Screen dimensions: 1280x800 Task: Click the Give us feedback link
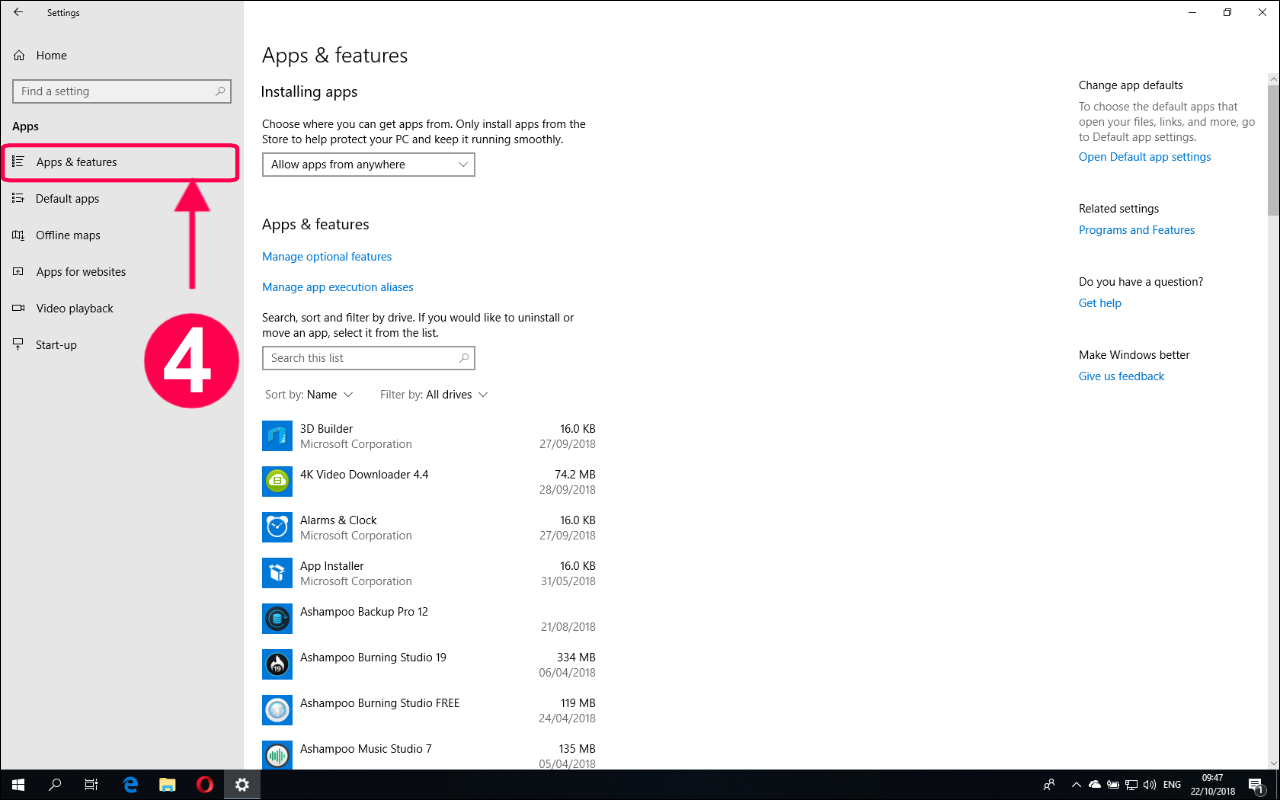coord(1122,376)
